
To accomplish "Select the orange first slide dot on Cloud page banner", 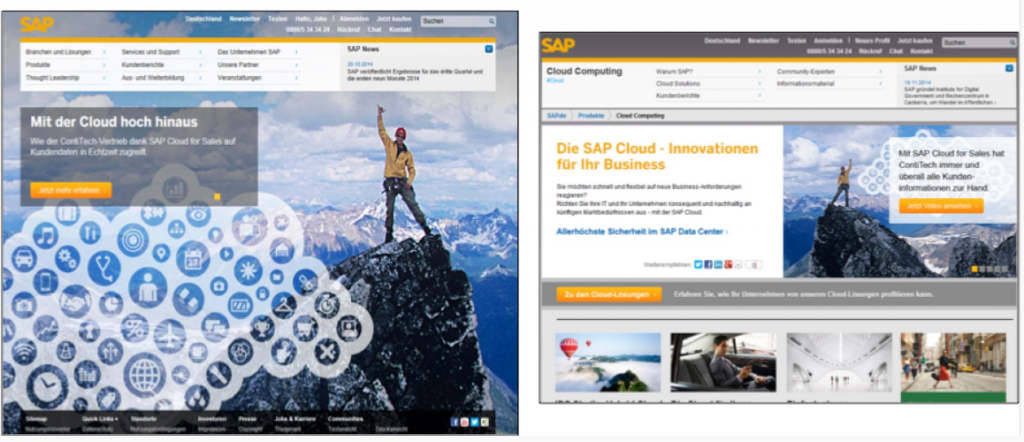I will coord(975,269).
